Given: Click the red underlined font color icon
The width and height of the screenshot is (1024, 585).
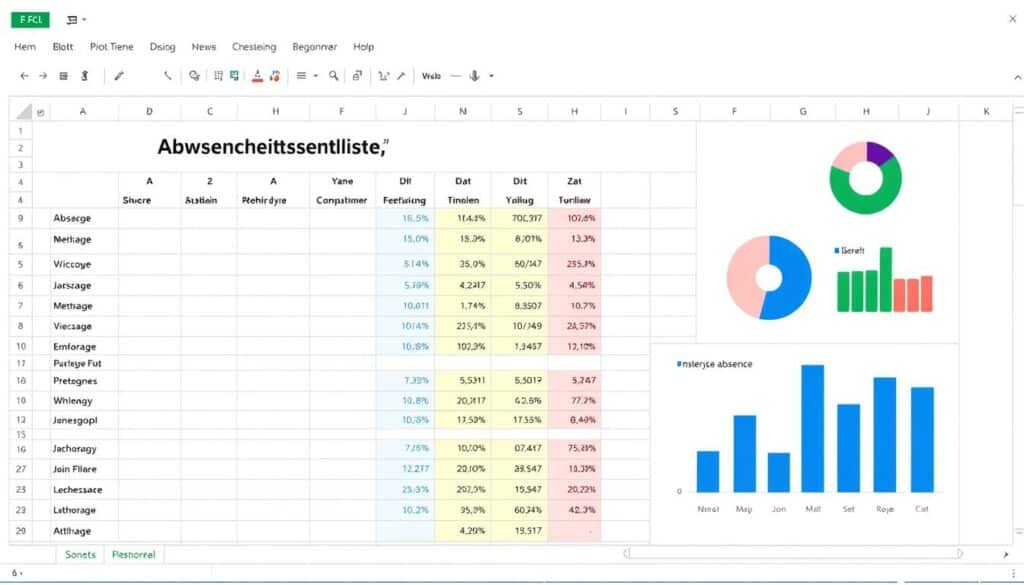Looking at the screenshot, I should tap(258, 76).
